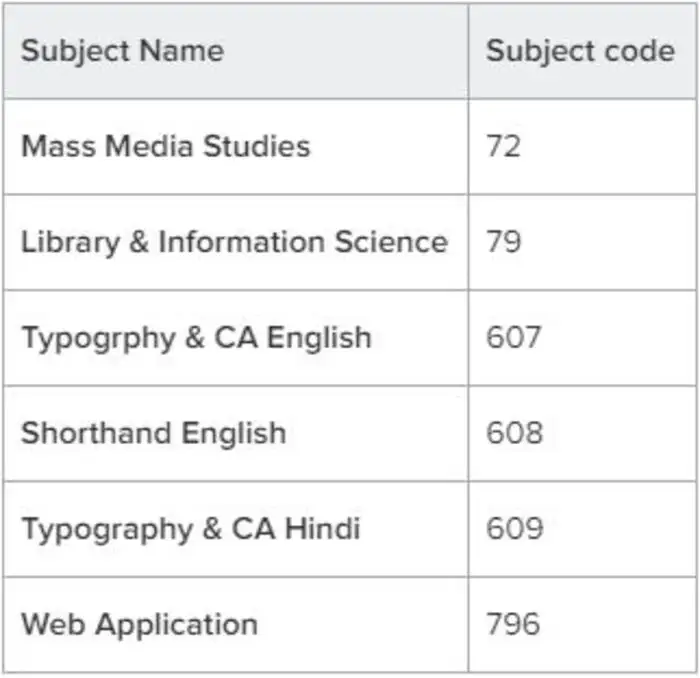Click subject code 609
Viewport: 700px width, 678px height.
pyautogui.click(x=514, y=528)
